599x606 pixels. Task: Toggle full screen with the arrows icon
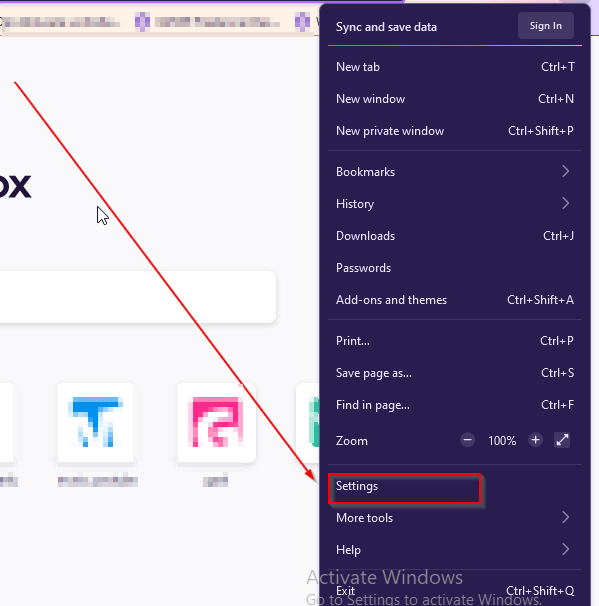[x=562, y=440]
